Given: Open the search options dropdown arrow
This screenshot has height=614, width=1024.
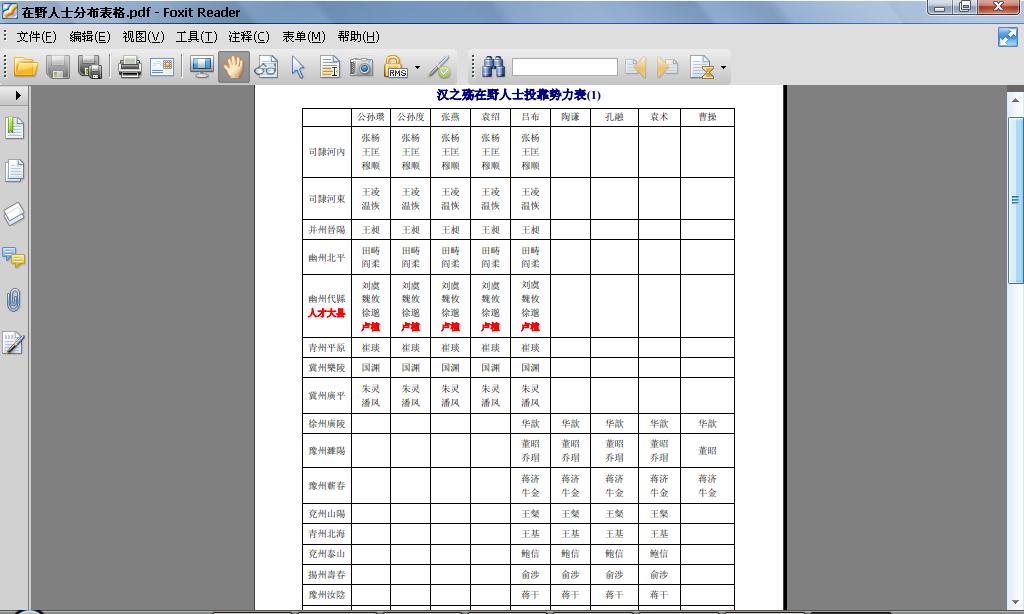Looking at the screenshot, I should click(723, 68).
